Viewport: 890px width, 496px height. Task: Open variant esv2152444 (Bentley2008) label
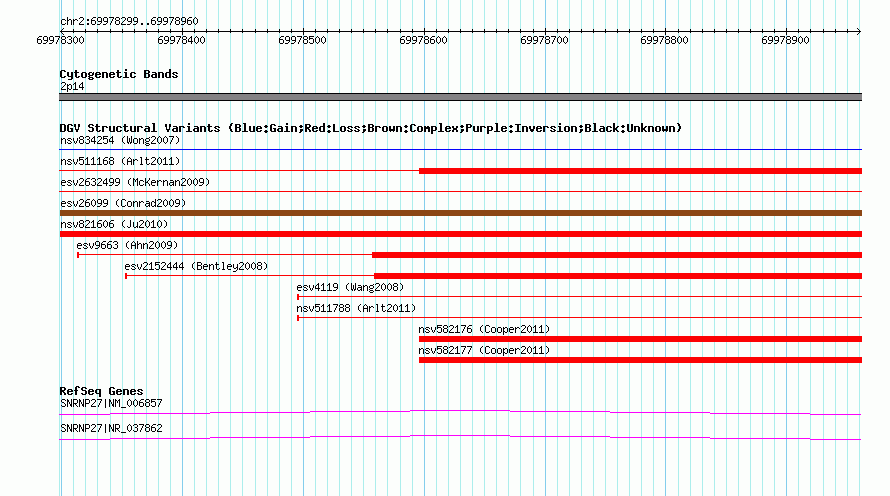tap(196, 266)
